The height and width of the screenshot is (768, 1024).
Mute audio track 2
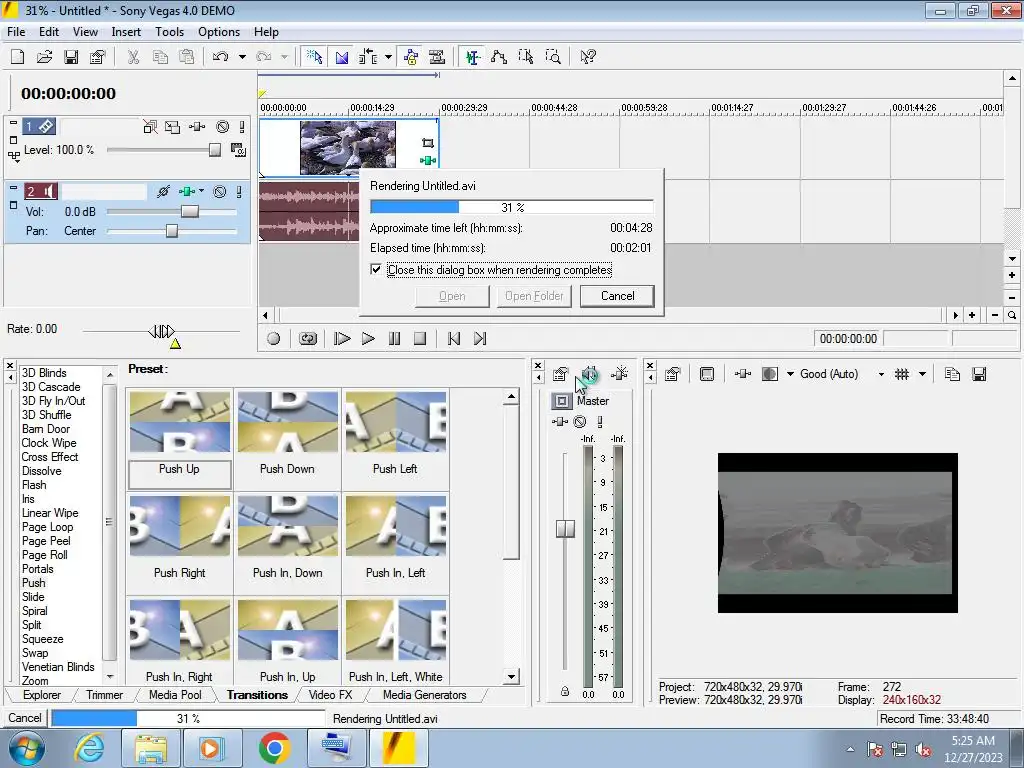point(220,192)
